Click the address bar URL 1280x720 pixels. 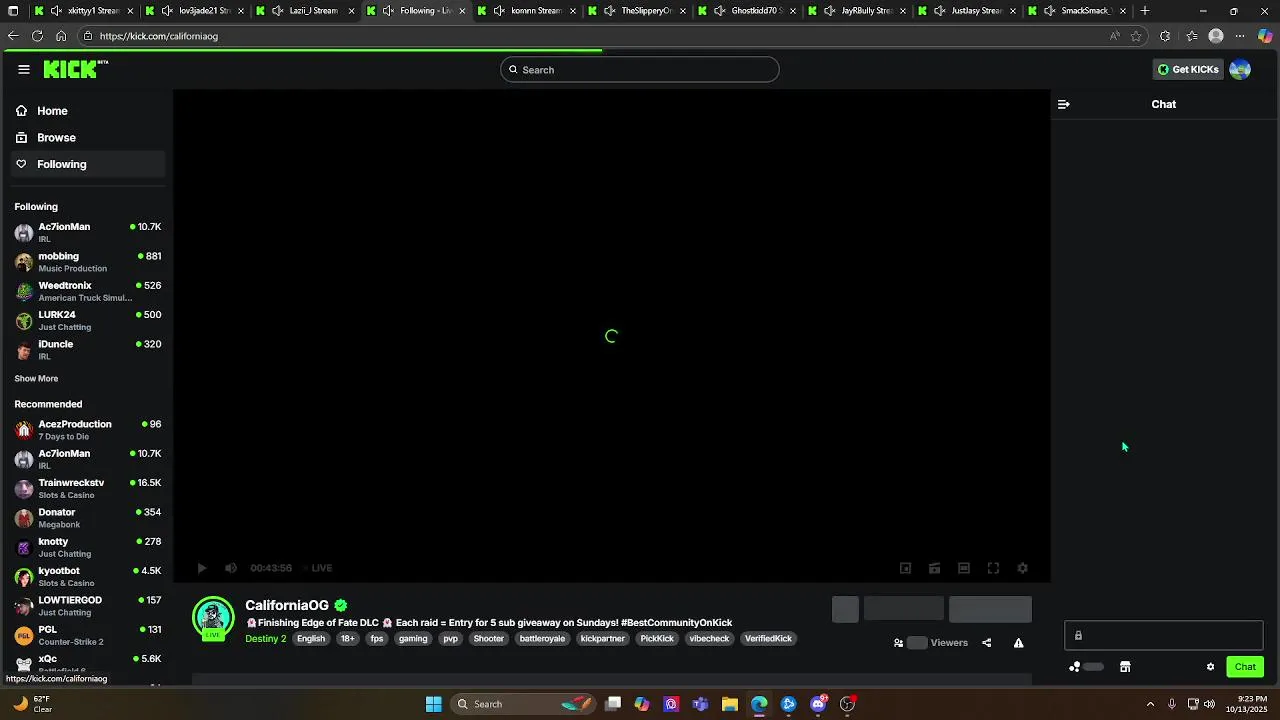pos(159,36)
